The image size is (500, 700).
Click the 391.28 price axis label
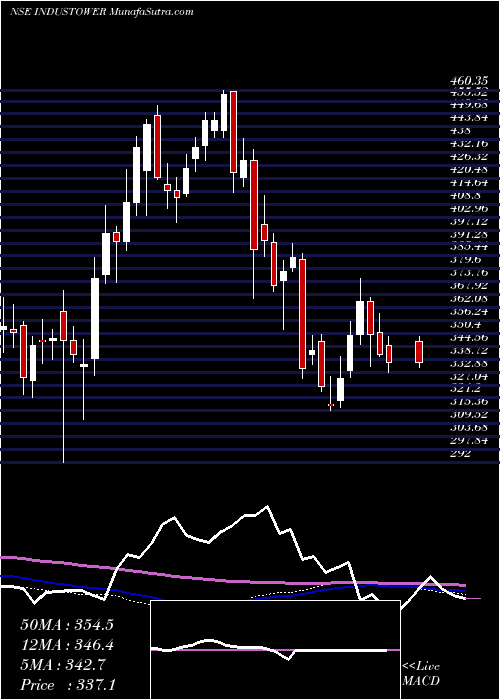pos(468,234)
